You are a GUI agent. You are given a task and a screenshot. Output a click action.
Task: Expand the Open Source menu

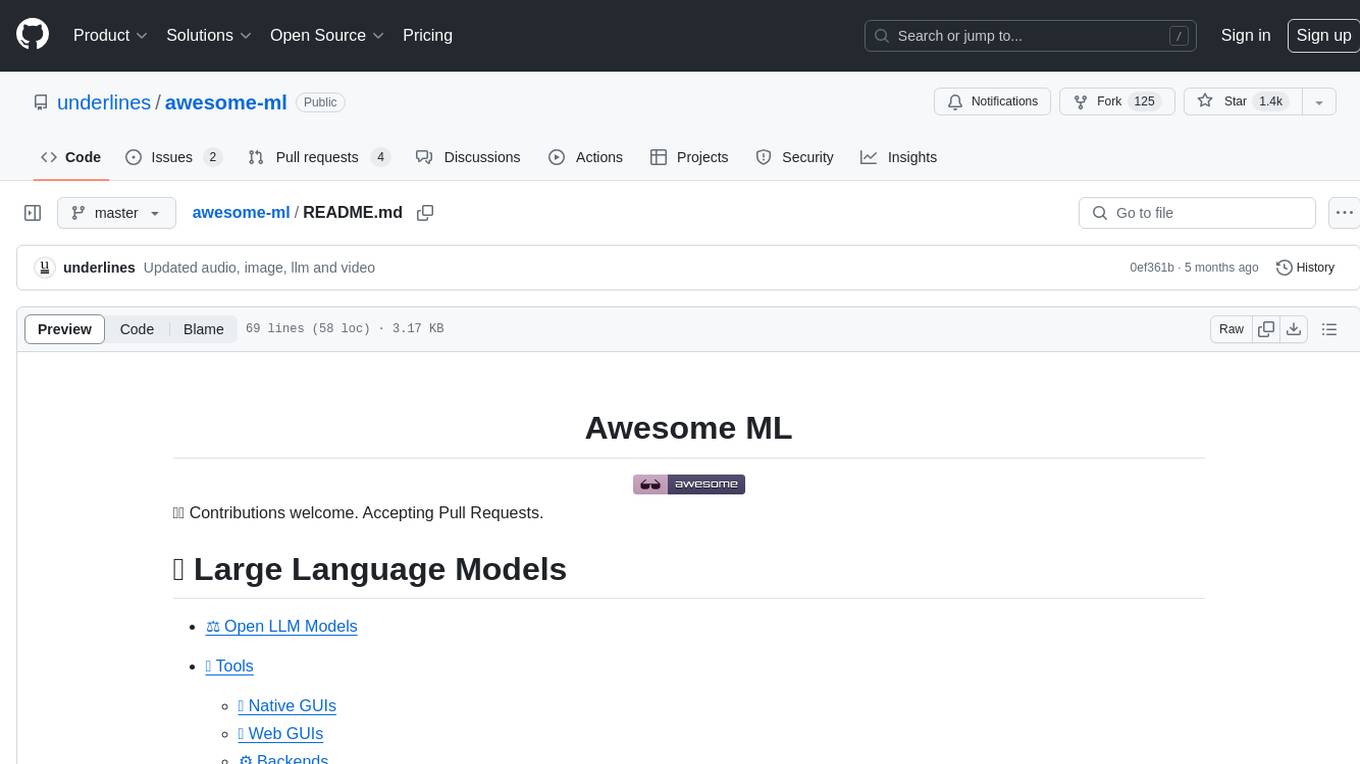click(327, 35)
